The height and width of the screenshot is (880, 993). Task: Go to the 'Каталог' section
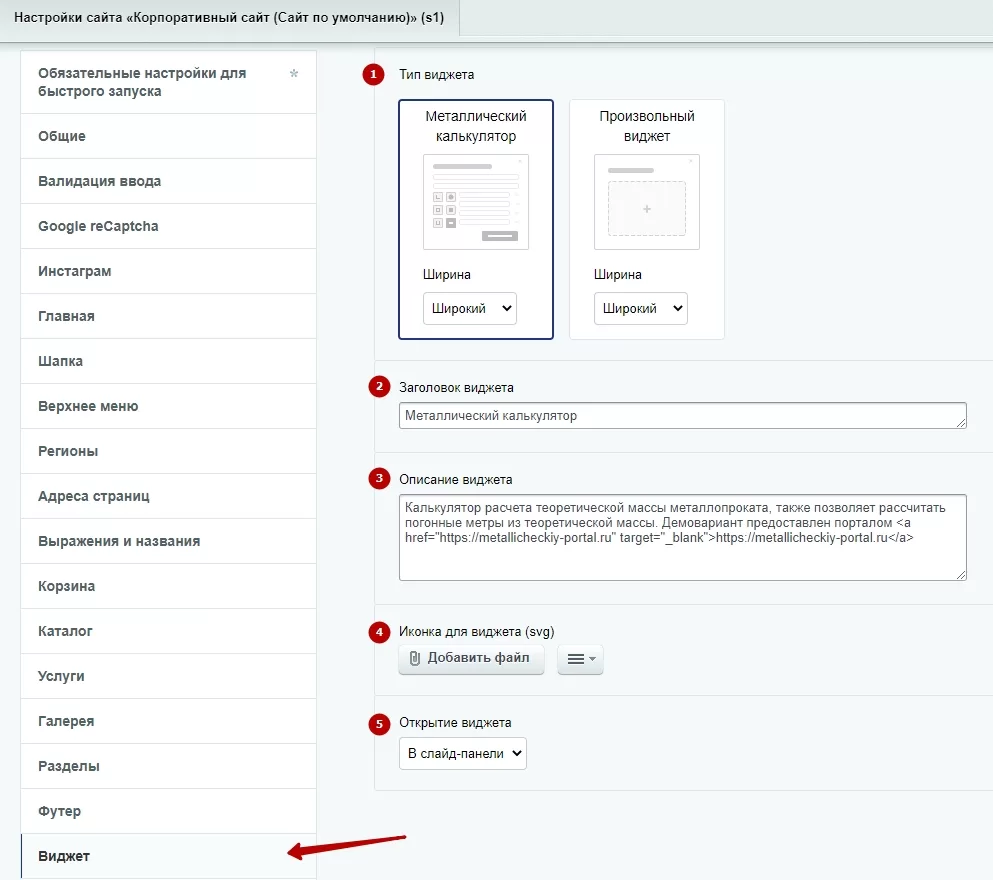tap(168, 631)
